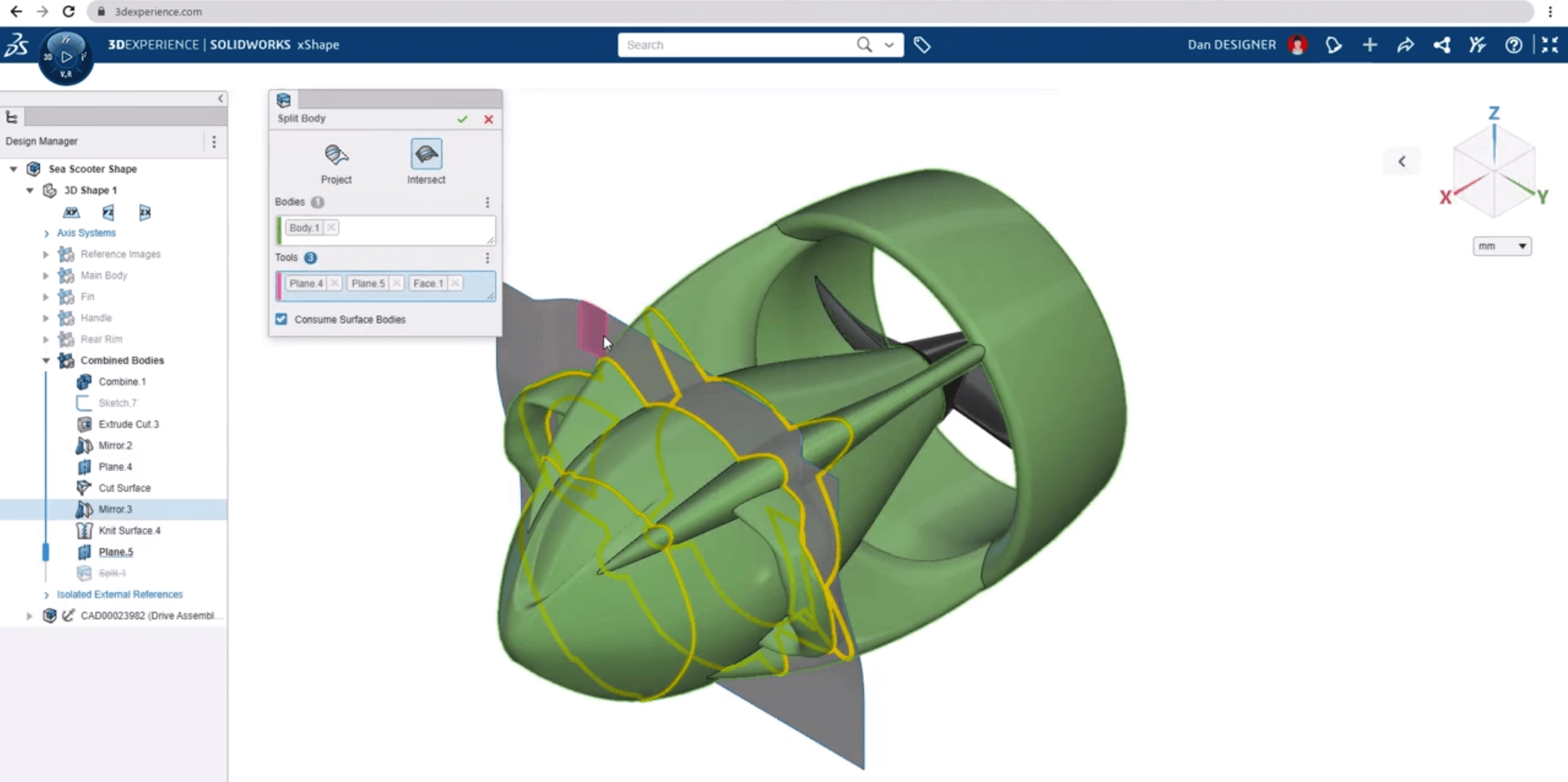Toggle Consume Surface Bodies checkbox
The width and height of the screenshot is (1568, 782).
pyautogui.click(x=281, y=319)
